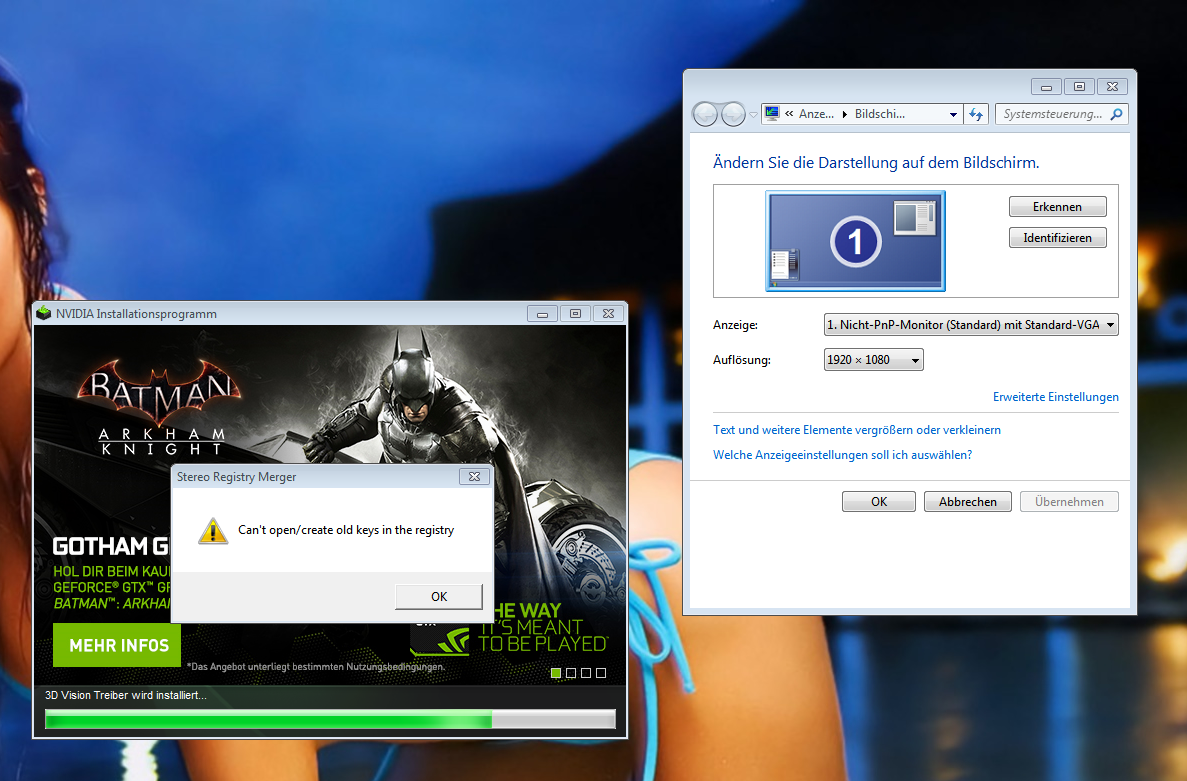Click the Übernehmen button

pos(1069,502)
